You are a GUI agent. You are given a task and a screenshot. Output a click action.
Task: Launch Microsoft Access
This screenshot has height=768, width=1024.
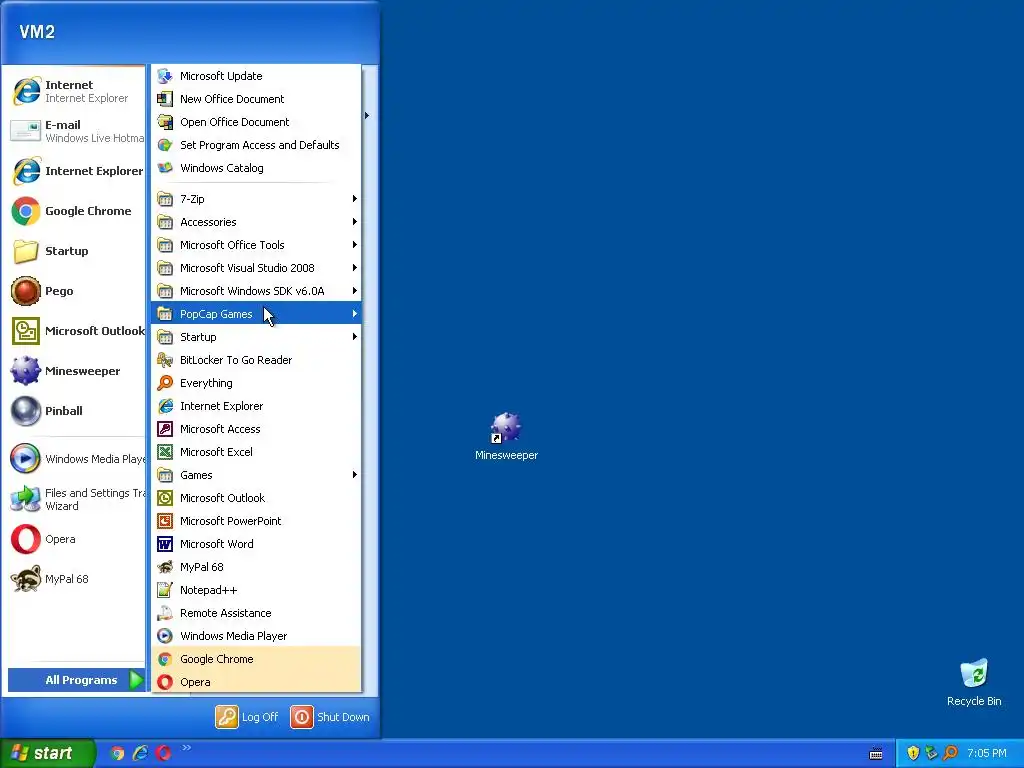(255, 429)
